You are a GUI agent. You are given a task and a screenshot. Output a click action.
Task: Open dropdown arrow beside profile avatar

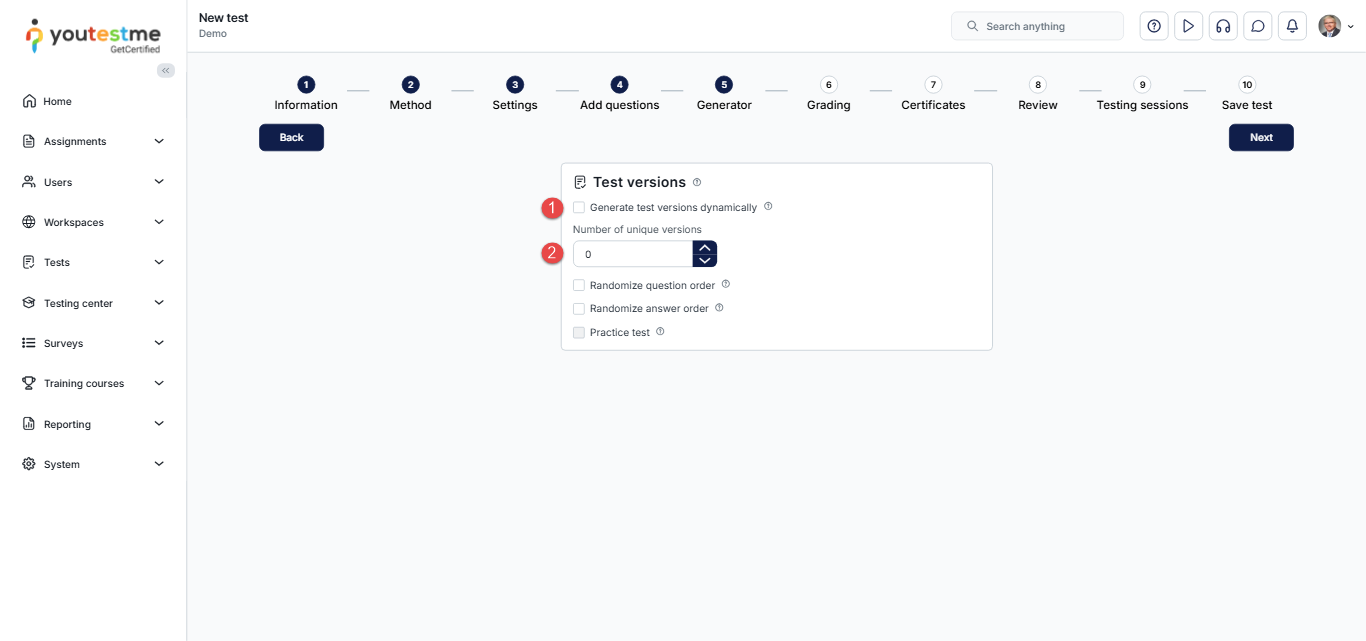pos(1351,27)
